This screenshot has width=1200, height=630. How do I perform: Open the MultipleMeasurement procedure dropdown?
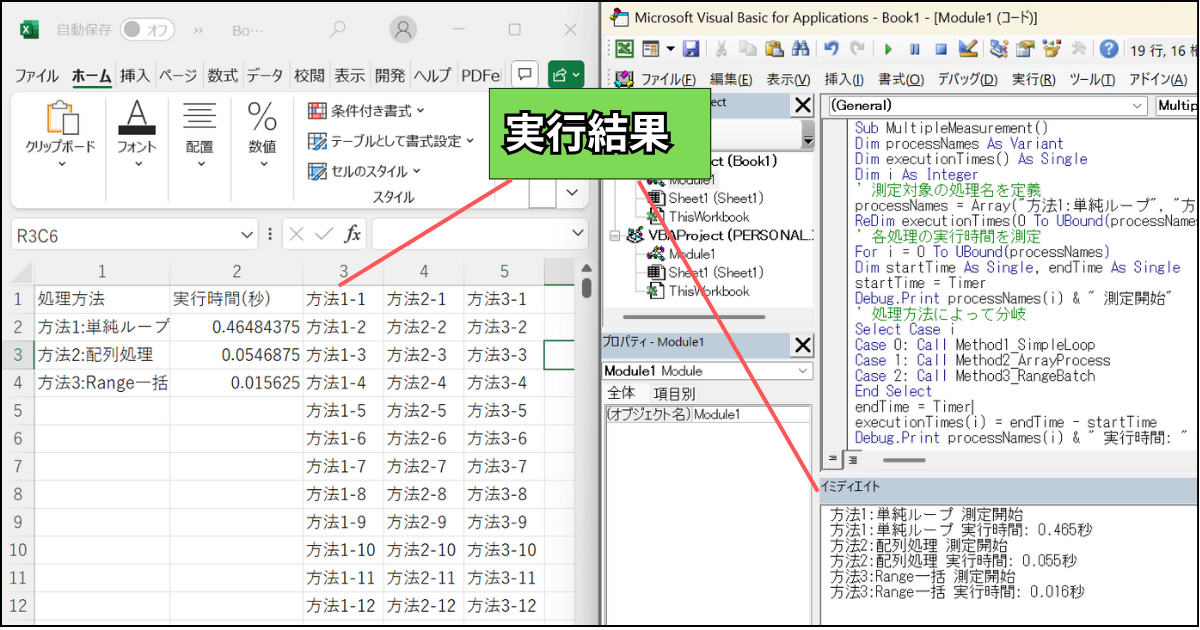click(1177, 105)
